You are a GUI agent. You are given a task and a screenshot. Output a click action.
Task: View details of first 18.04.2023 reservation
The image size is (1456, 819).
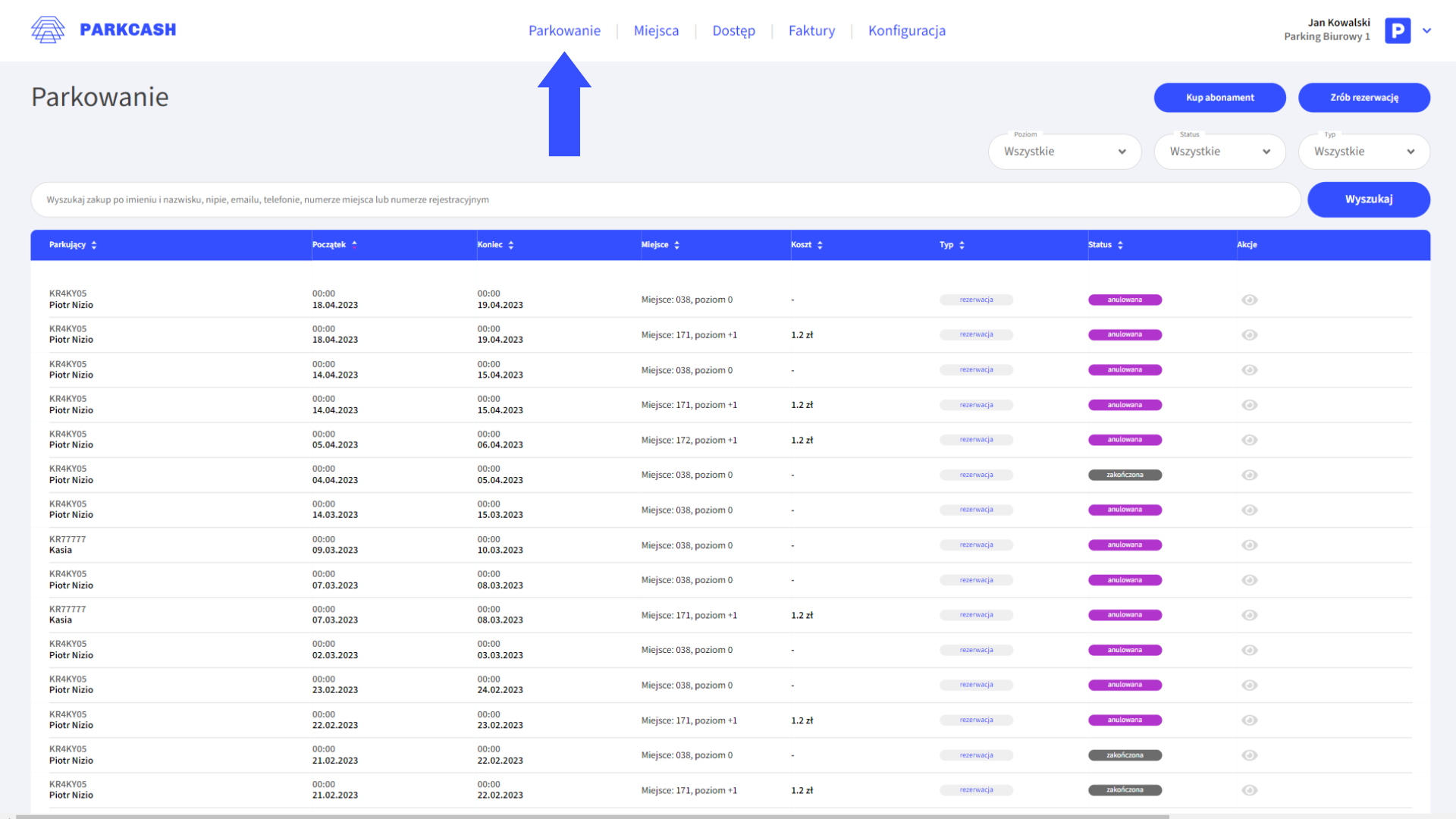pos(1249,300)
